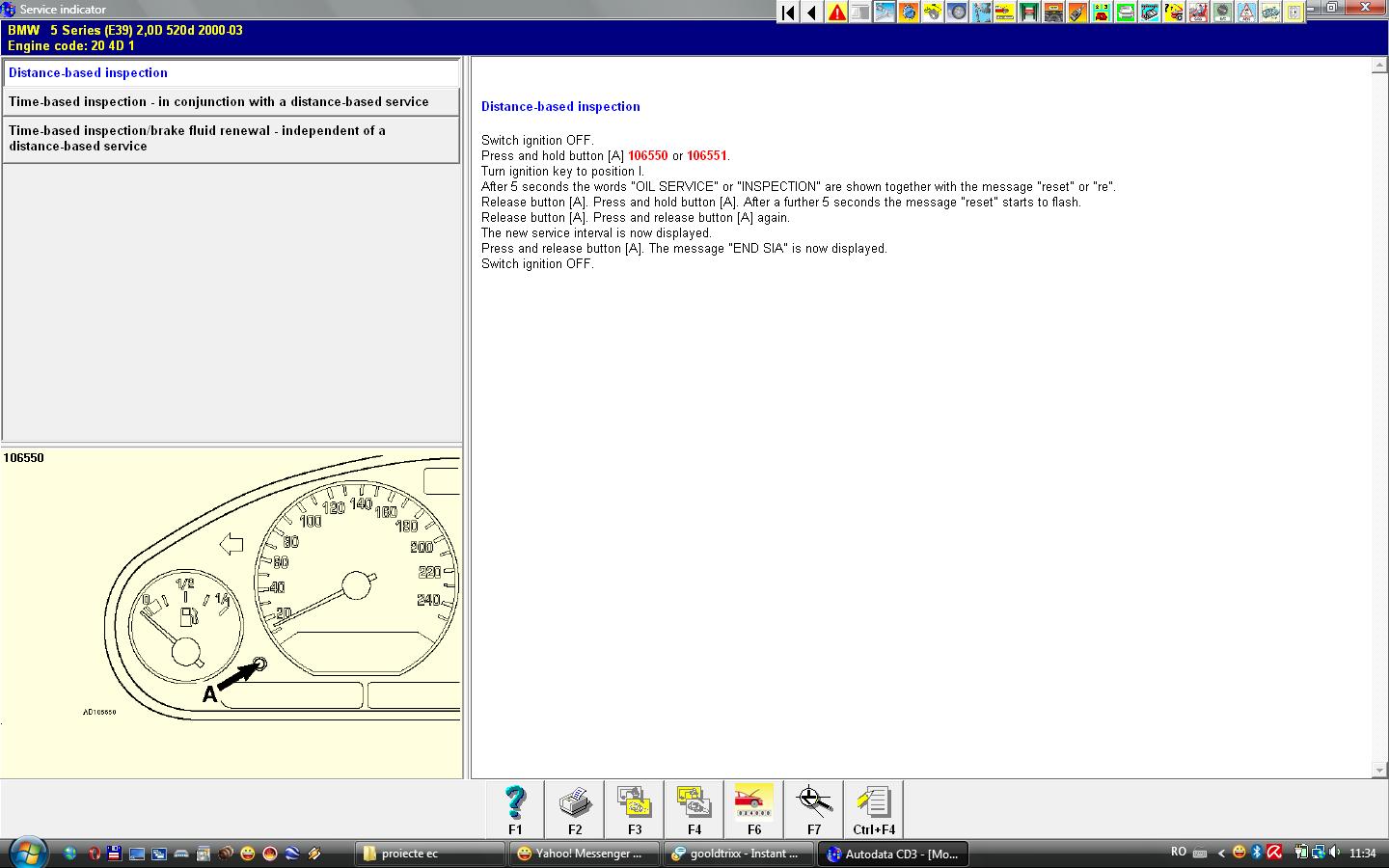Open the F3 vehicle images button
This screenshot has width=1389, height=868.
[635, 809]
